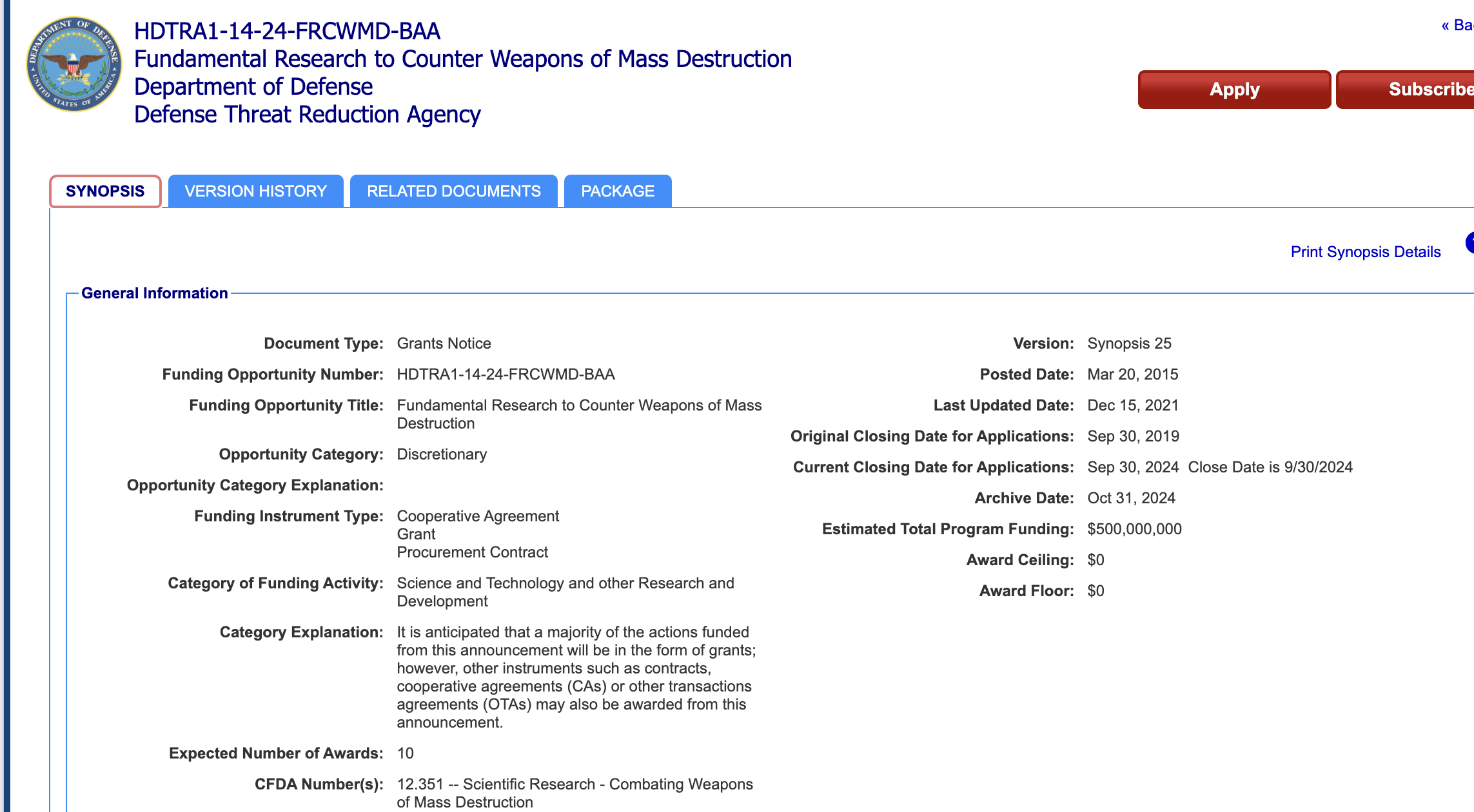Go back using the « Back link

pyautogui.click(x=1457, y=25)
